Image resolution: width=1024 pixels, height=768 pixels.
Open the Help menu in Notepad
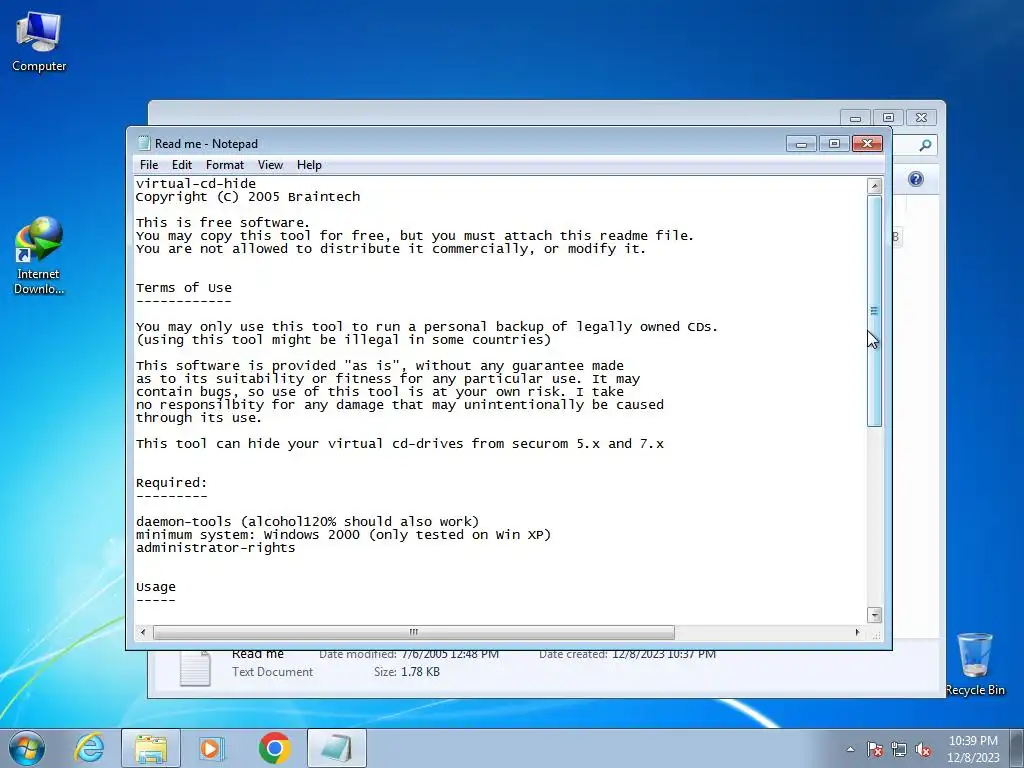pos(309,165)
